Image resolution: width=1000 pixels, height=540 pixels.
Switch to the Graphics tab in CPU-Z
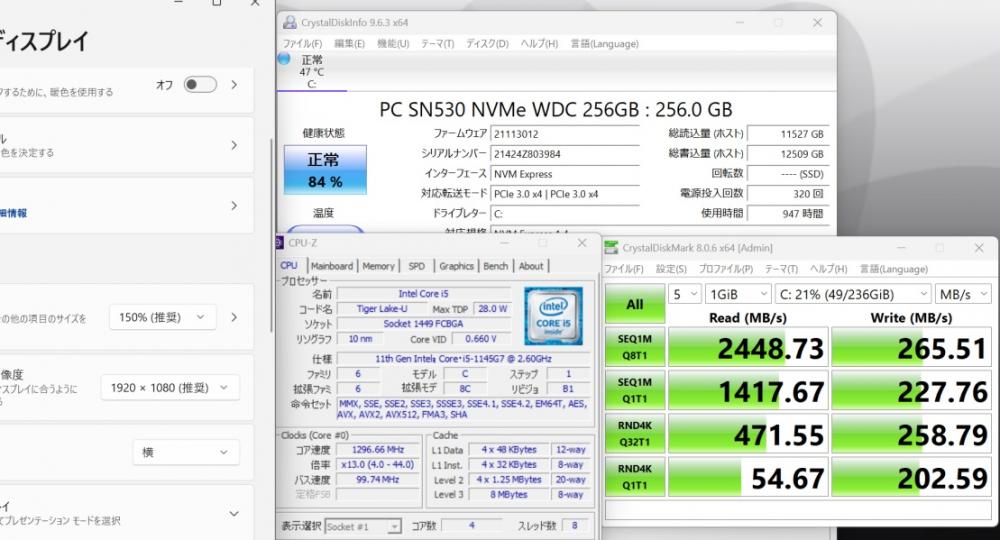pyautogui.click(x=456, y=266)
